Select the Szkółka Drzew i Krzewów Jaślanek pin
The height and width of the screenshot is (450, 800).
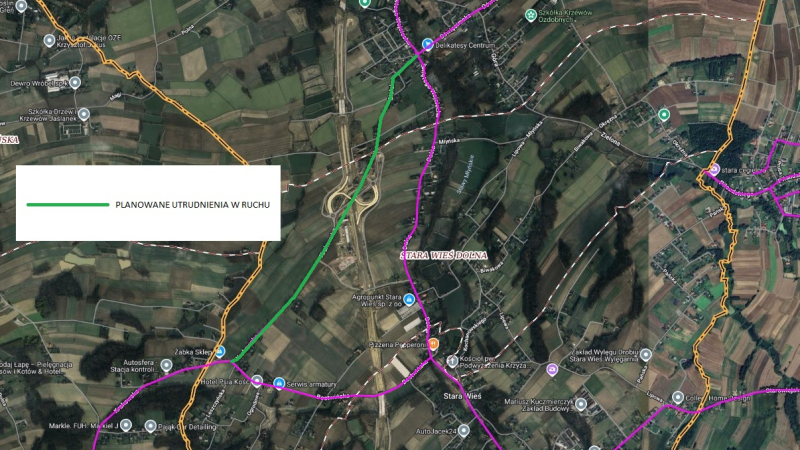pyautogui.click(x=84, y=114)
